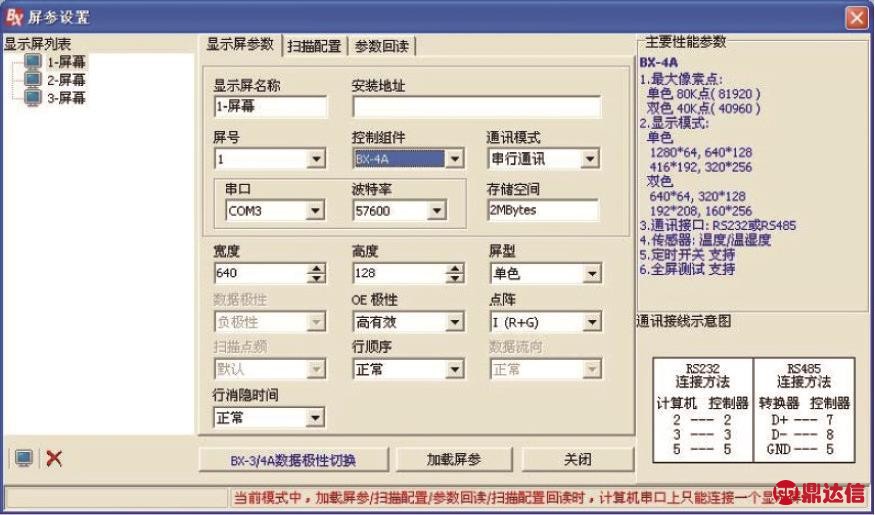Click the 高度 value field showing 128
The width and height of the screenshot is (875, 515).
coord(400,273)
